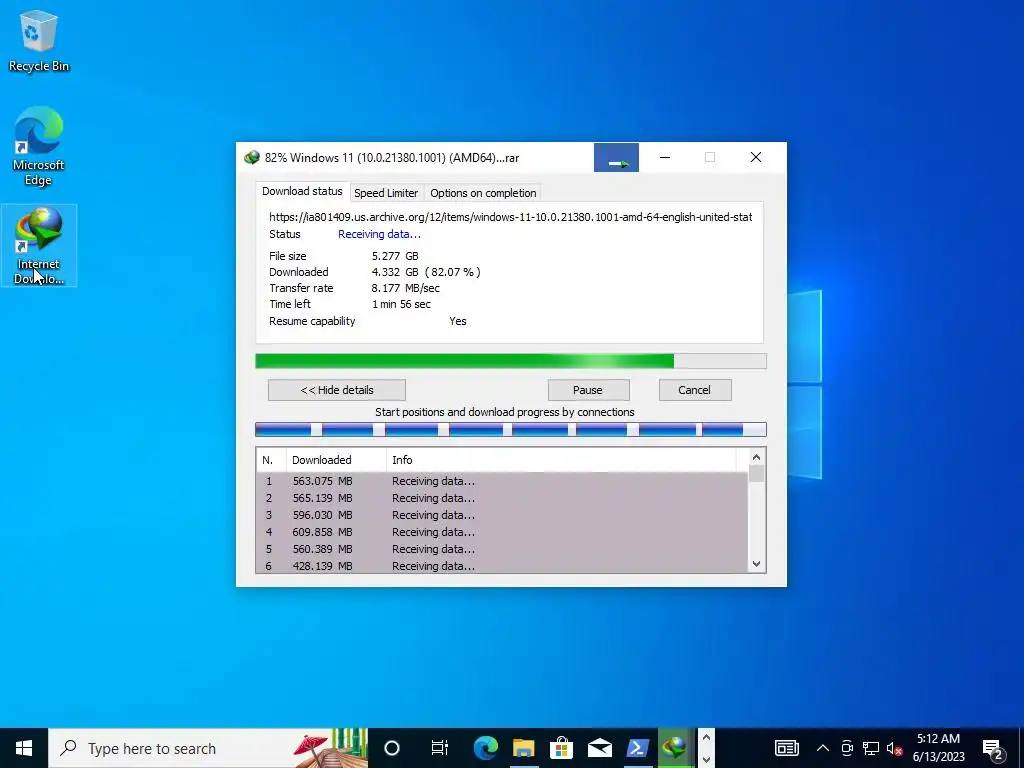Launch Microsoft Edge from the taskbar

click(x=485, y=748)
